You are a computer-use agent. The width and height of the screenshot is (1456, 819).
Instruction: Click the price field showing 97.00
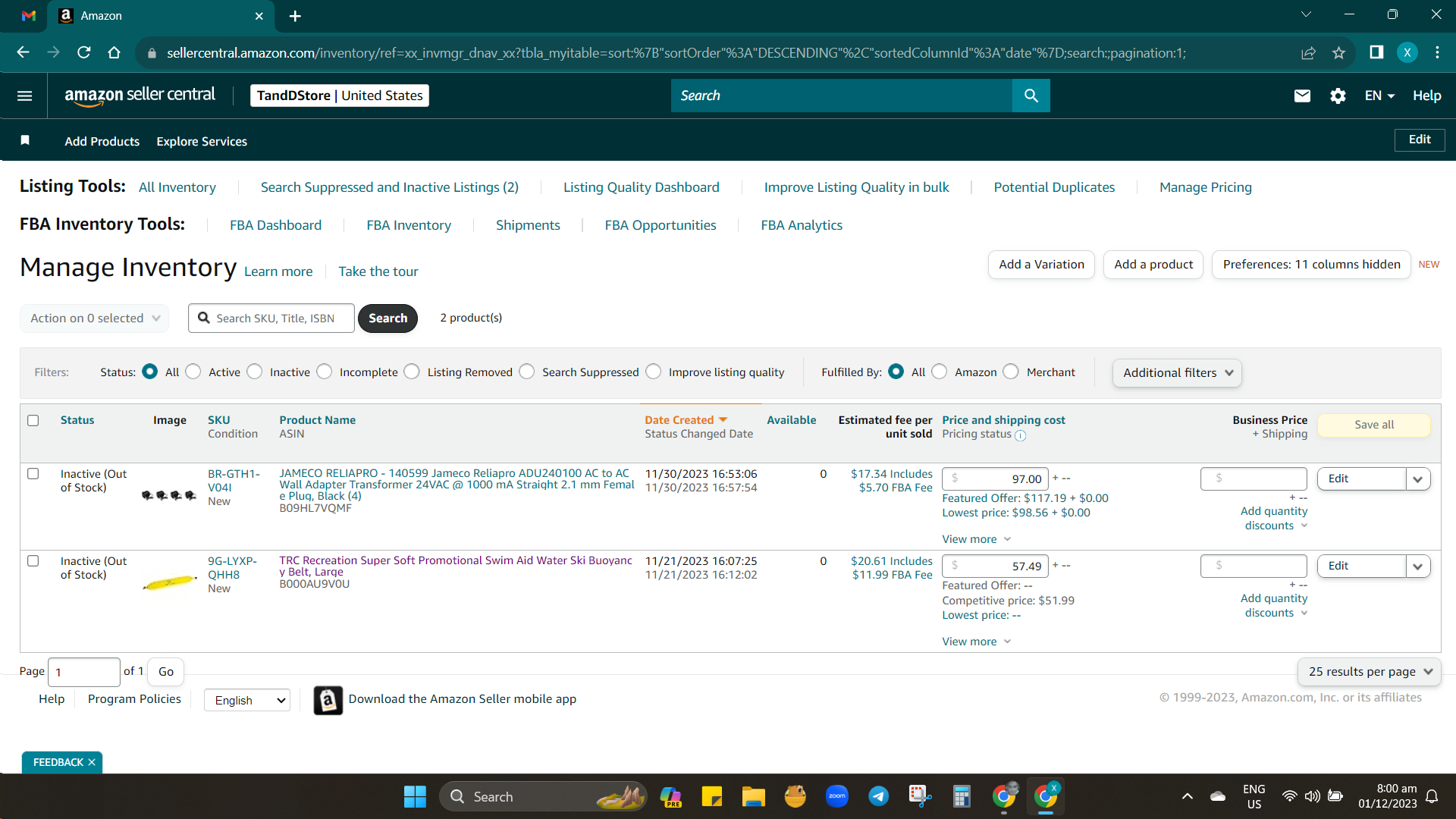pos(996,479)
